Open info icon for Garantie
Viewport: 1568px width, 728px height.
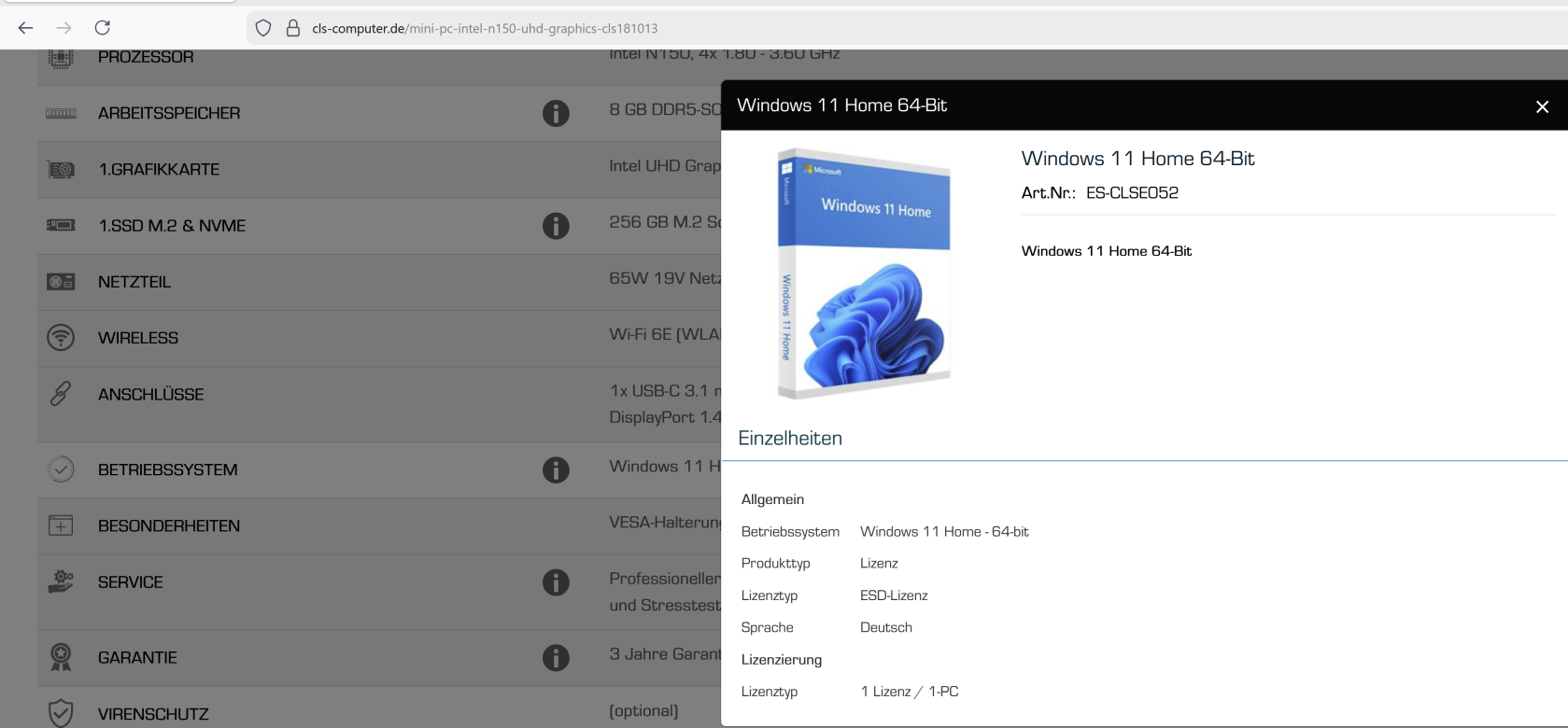click(x=556, y=658)
